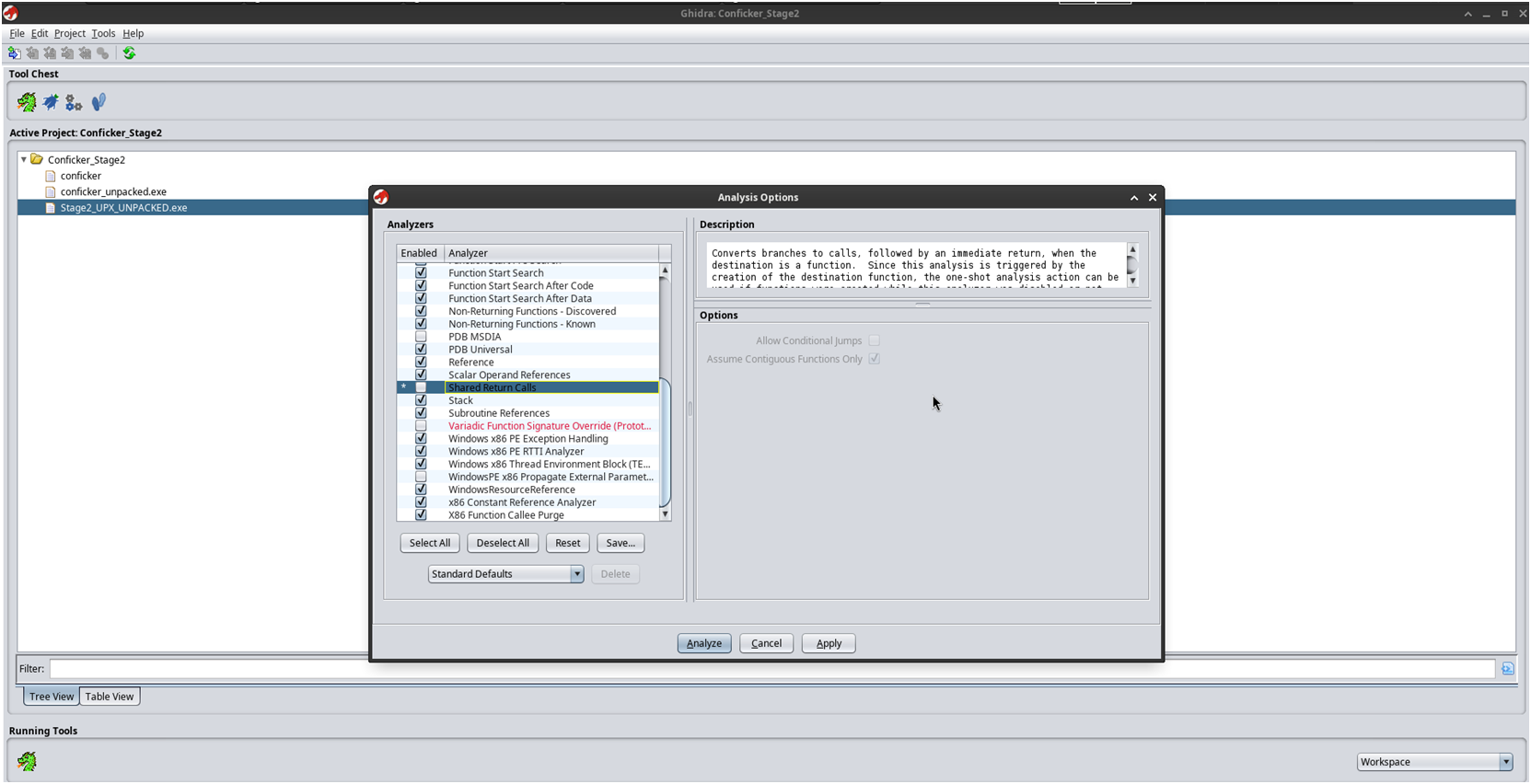Open the Workspace dropdown

tap(1434, 762)
